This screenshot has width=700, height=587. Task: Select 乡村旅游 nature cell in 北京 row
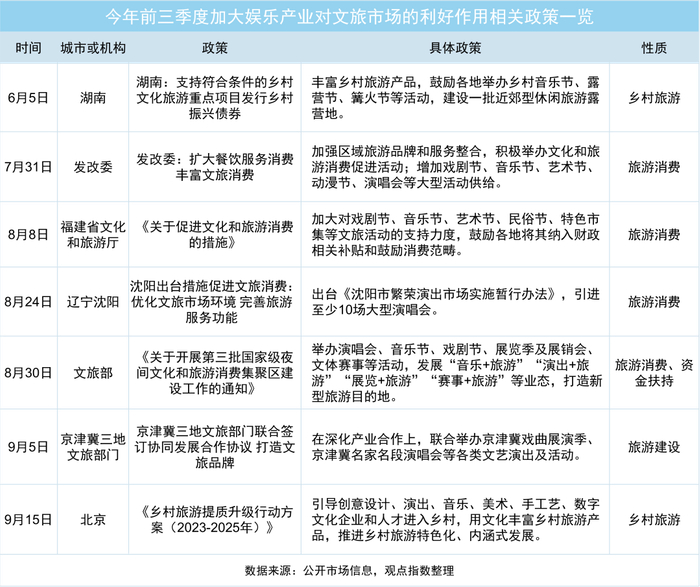pyautogui.click(x=654, y=520)
